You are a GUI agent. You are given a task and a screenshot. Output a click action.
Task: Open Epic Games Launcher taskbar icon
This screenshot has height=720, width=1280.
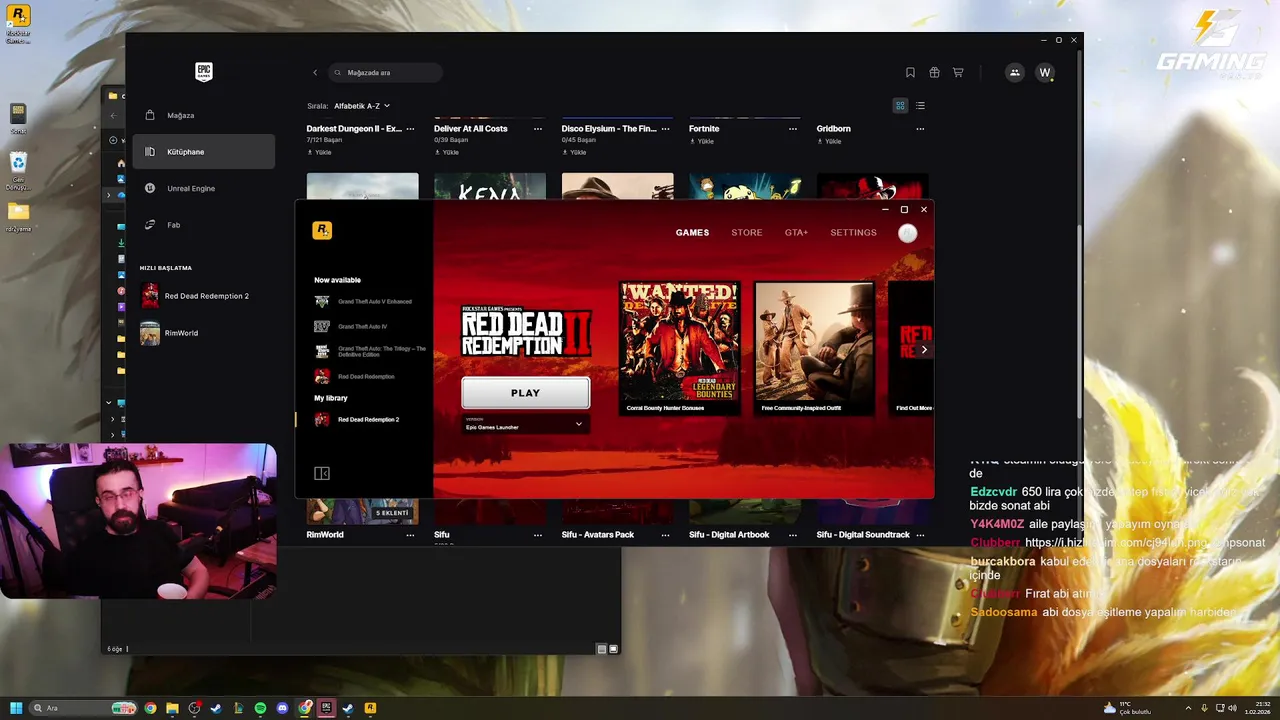click(326, 708)
